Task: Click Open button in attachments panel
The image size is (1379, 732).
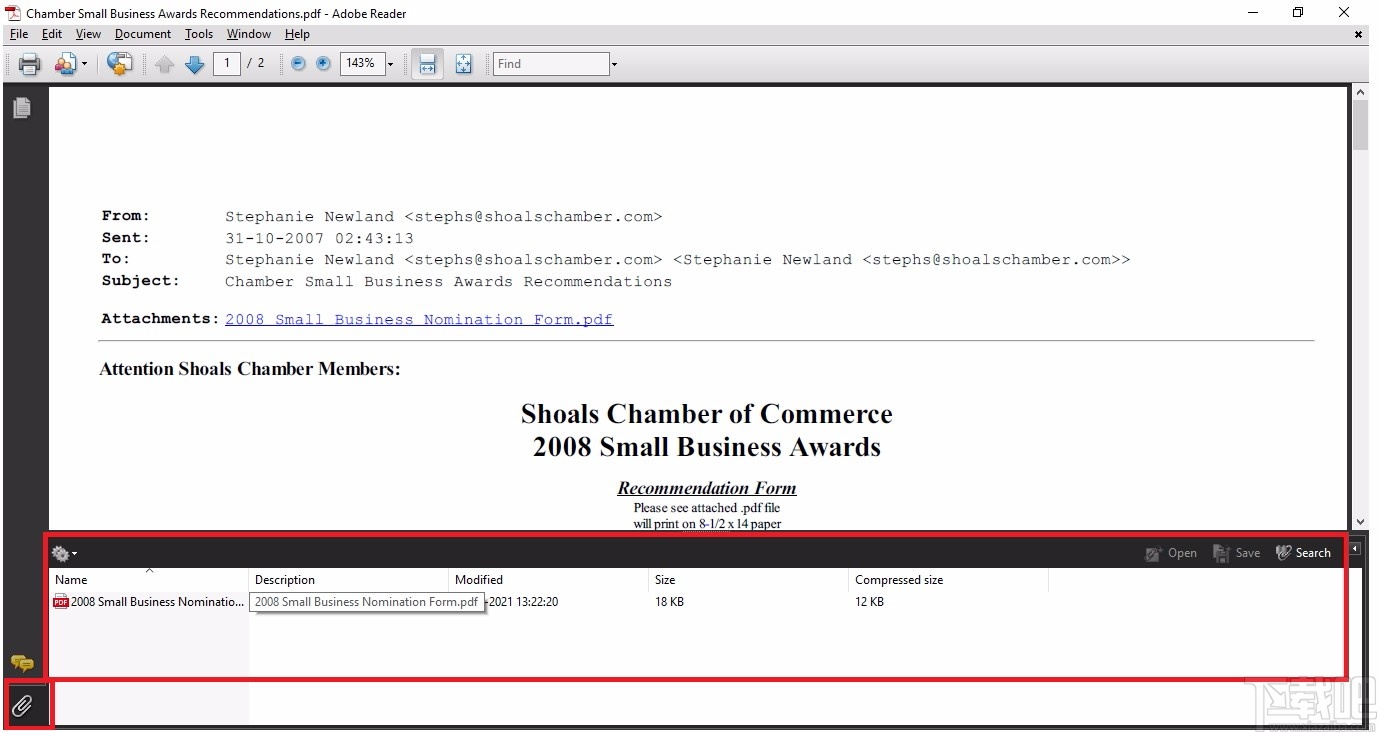Action: [x=1171, y=553]
